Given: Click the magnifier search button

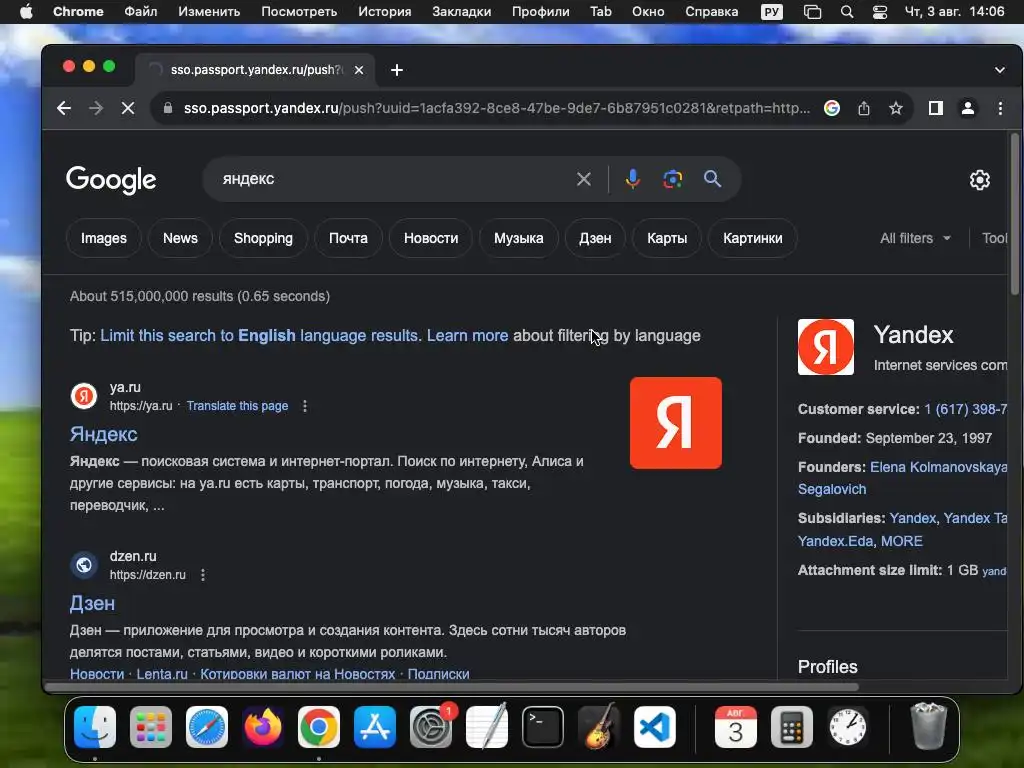Looking at the screenshot, I should 712,179.
